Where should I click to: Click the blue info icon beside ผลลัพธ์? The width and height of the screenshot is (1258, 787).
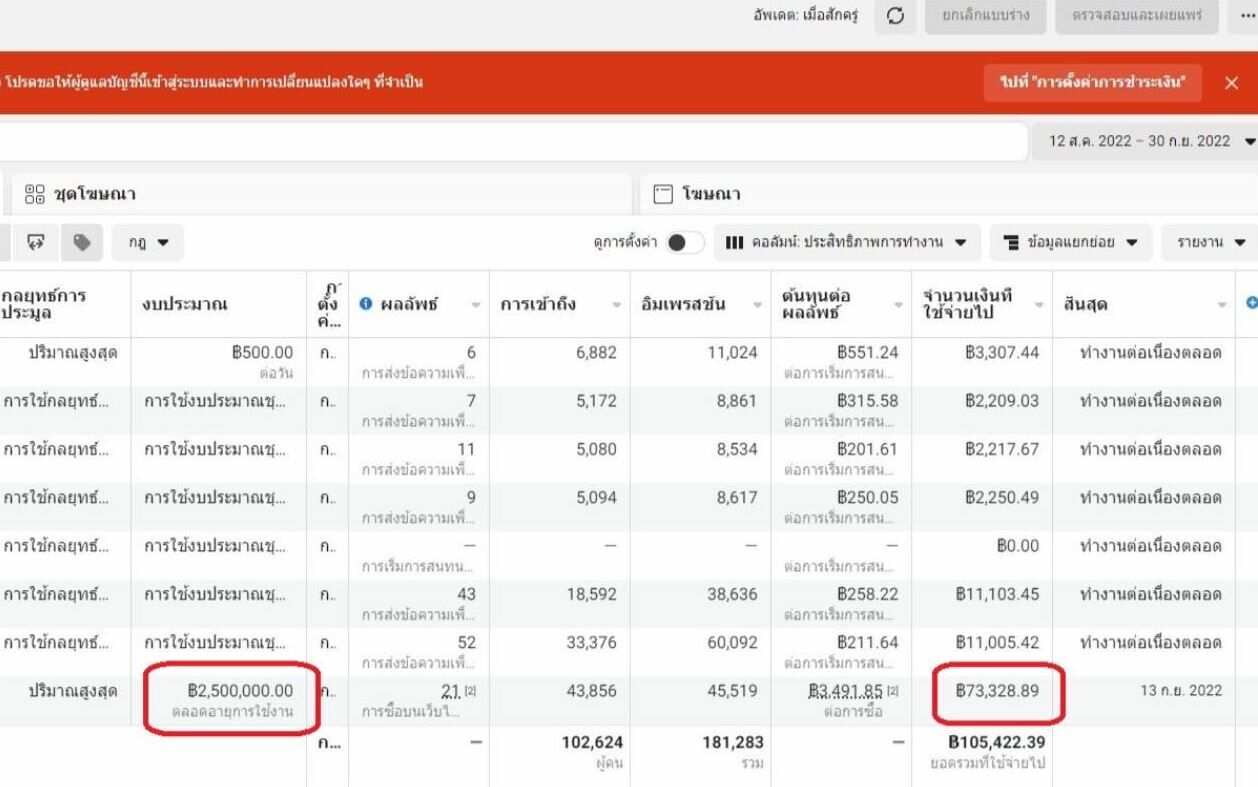[x=366, y=304]
